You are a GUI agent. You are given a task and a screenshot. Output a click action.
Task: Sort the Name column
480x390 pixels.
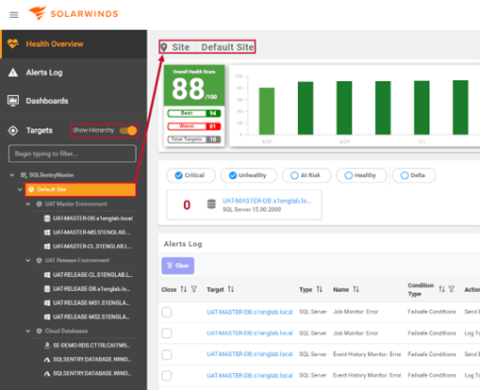pos(356,289)
